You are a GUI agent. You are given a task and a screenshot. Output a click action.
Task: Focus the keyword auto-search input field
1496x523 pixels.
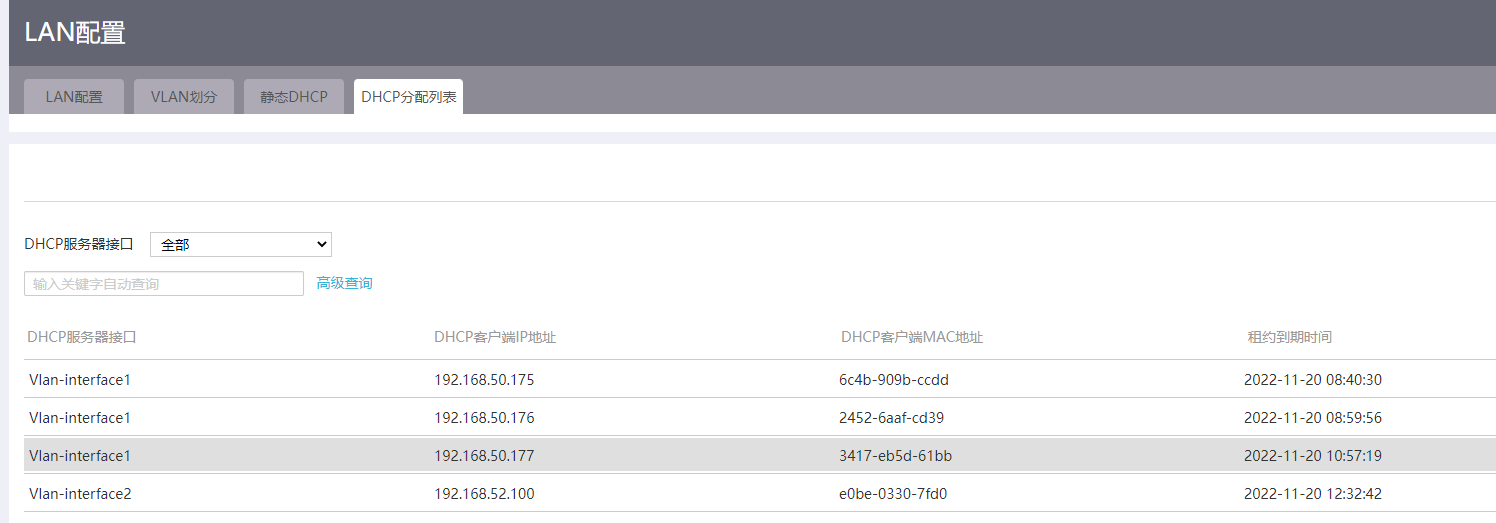pyautogui.click(x=164, y=284)
